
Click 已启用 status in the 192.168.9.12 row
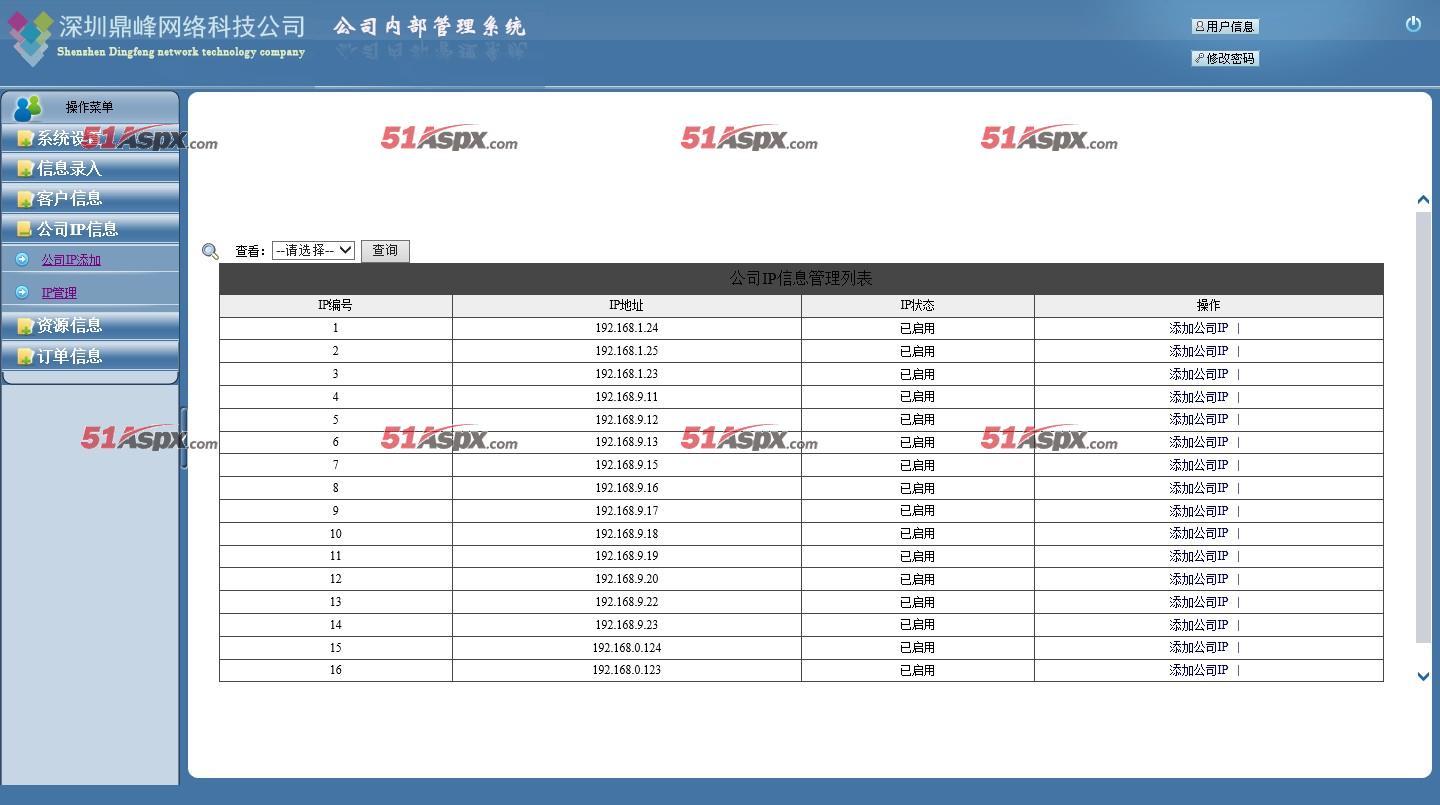point(918,419)
